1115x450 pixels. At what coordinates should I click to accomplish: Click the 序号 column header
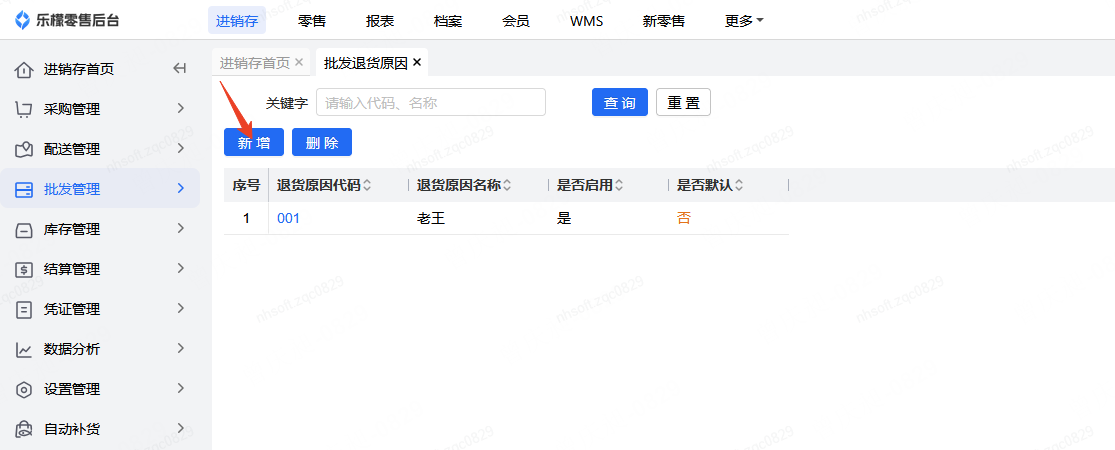246,186
